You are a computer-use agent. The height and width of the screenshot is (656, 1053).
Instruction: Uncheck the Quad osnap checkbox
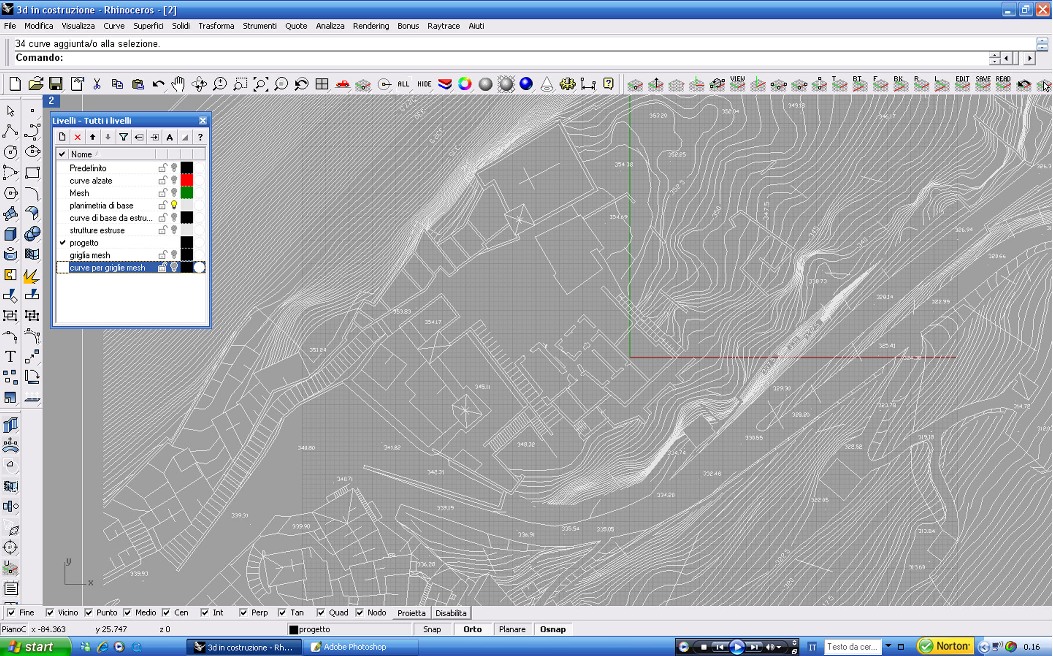(x=321, y=613)
